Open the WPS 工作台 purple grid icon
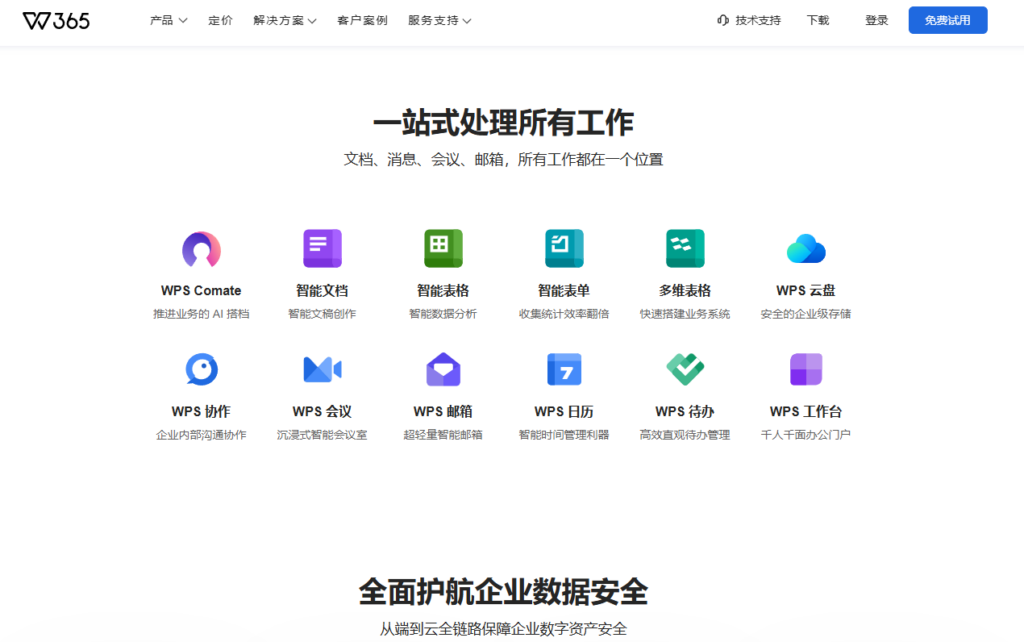The image size is (1024, 642). (806, 370)
